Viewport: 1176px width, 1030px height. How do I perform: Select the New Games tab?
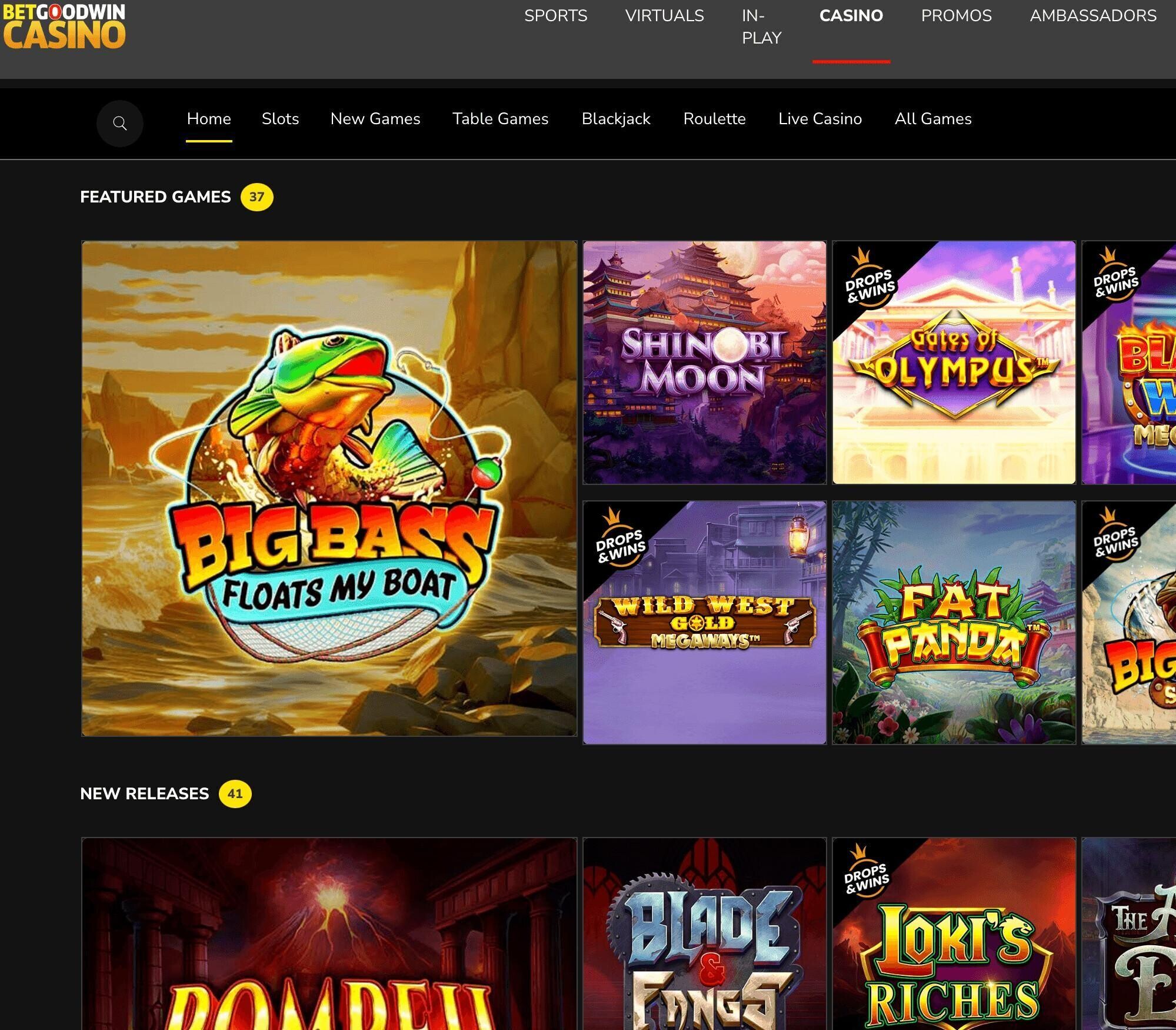point(375,119)
